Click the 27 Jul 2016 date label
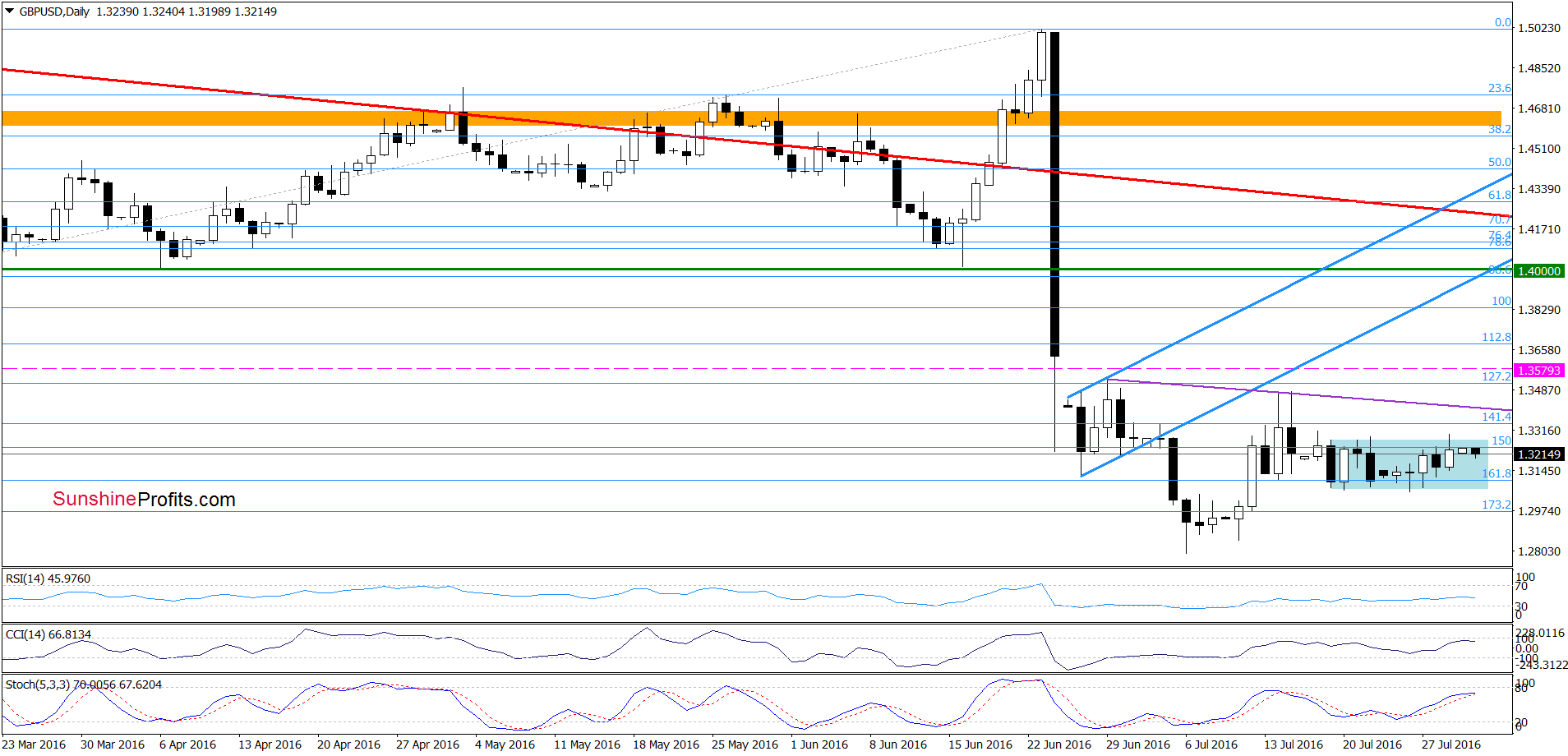 tap(1451, 744)
